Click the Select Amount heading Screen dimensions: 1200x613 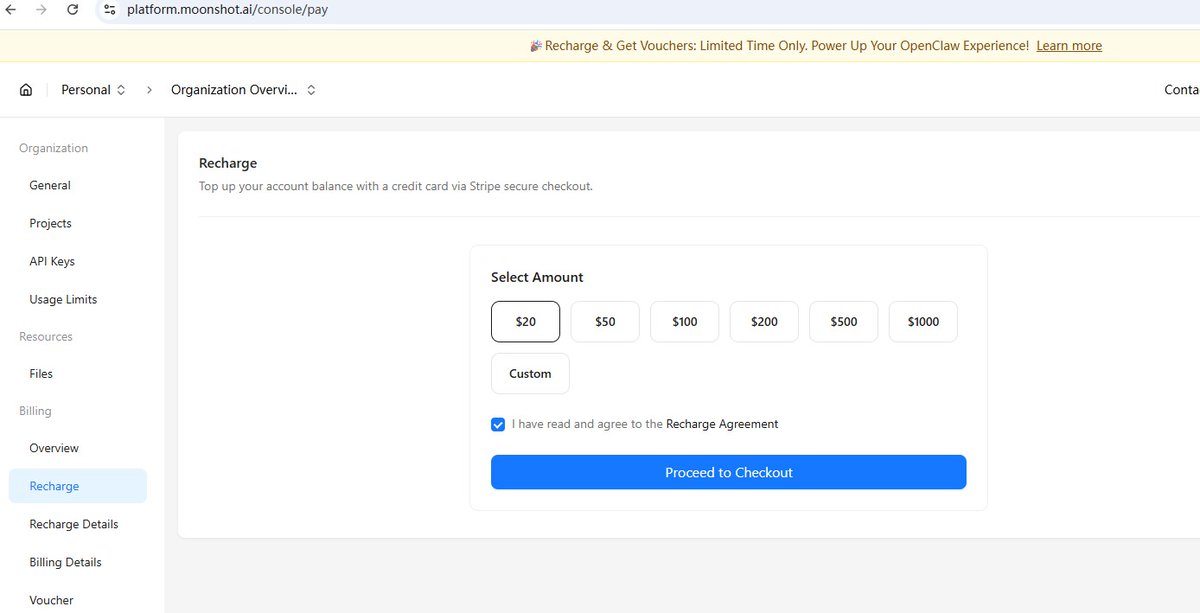[537, 277]
